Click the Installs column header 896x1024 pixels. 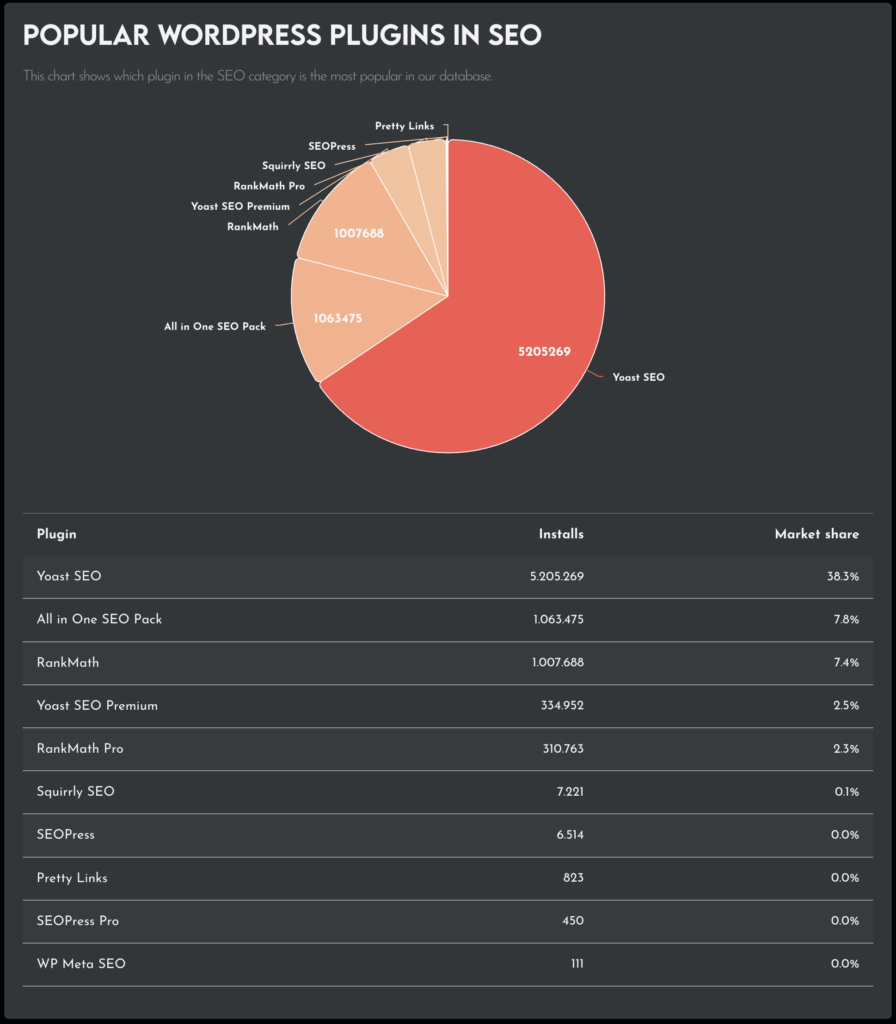tap(561, 534)
